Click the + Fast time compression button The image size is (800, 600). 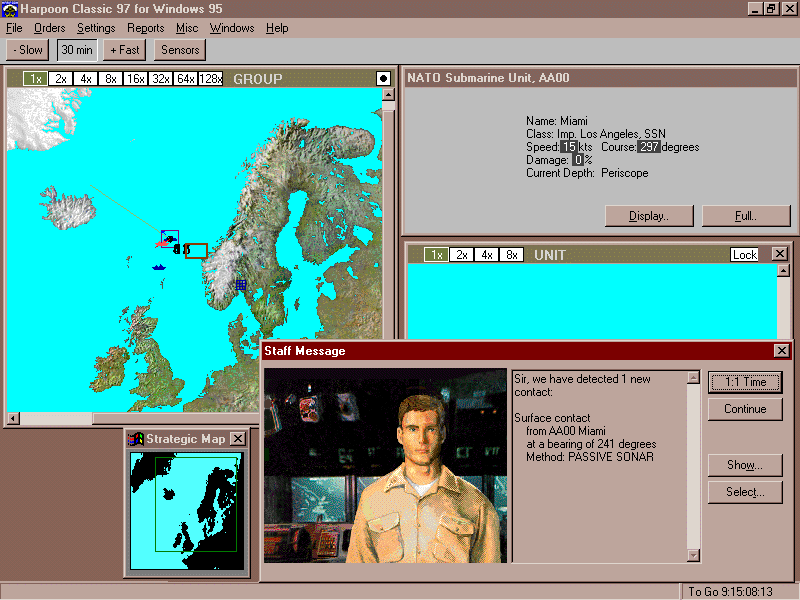[126, 50]
